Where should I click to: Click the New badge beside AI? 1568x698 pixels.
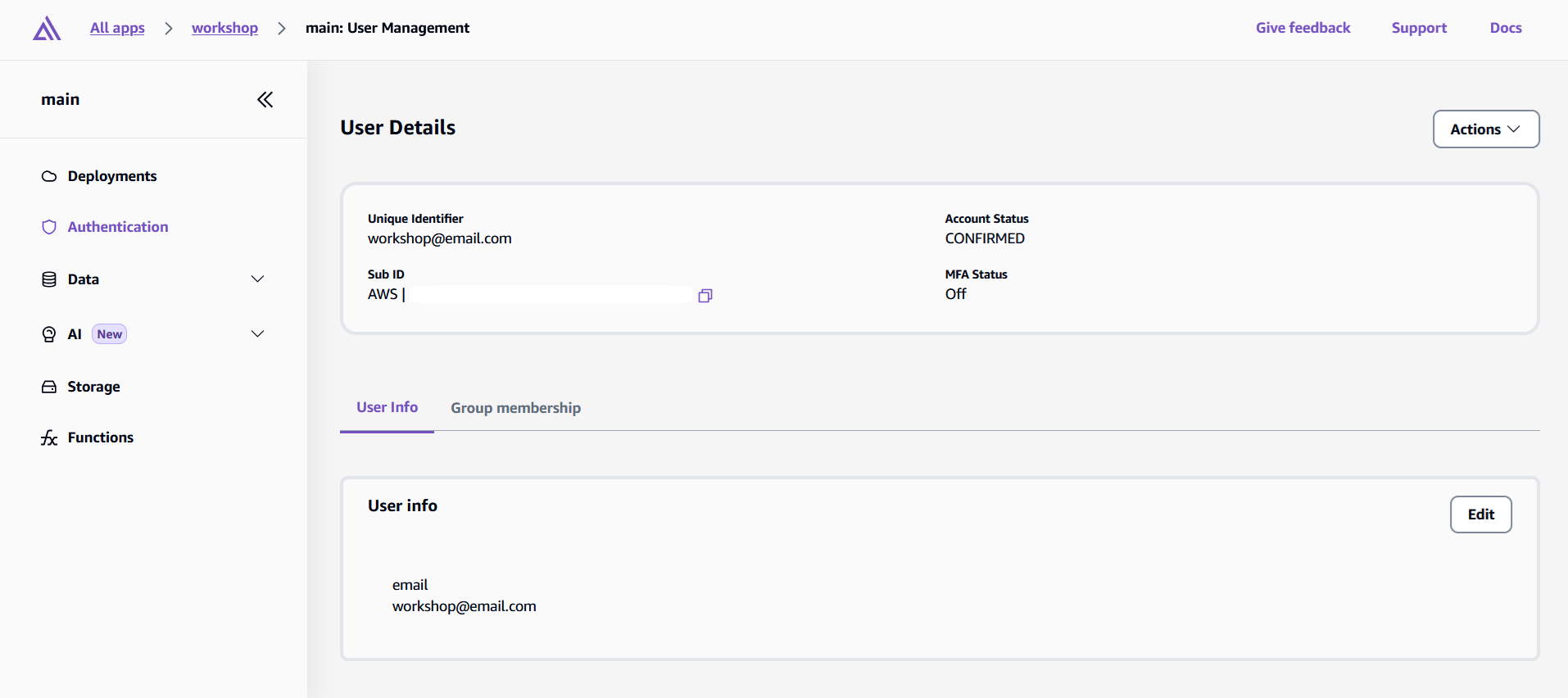click(x=109, y=334)
